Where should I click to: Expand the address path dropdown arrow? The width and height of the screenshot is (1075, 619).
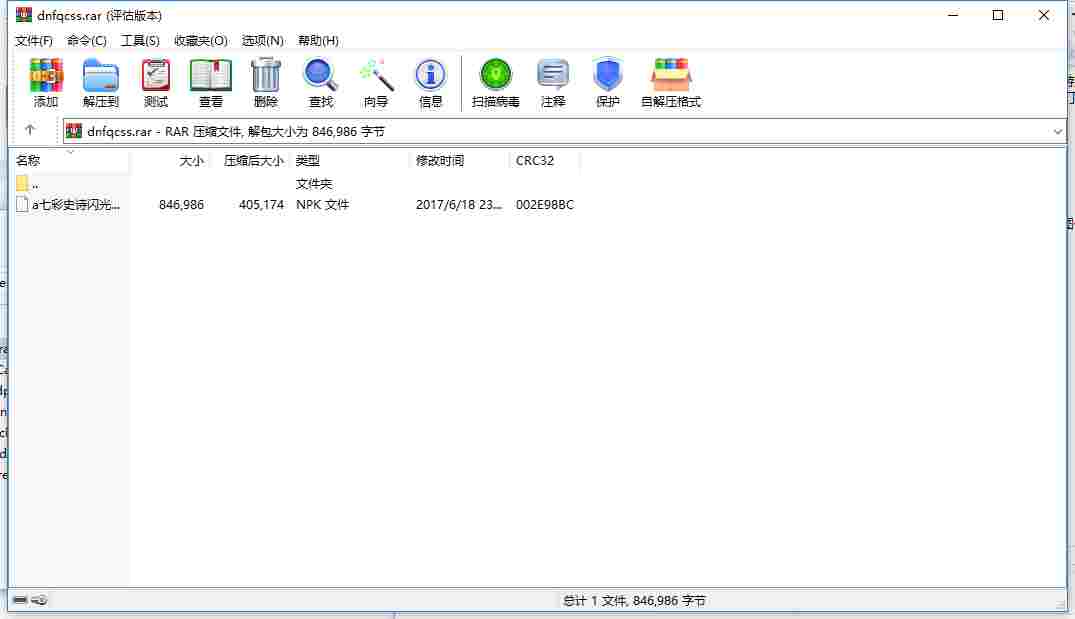click(x=1058, y=131)
